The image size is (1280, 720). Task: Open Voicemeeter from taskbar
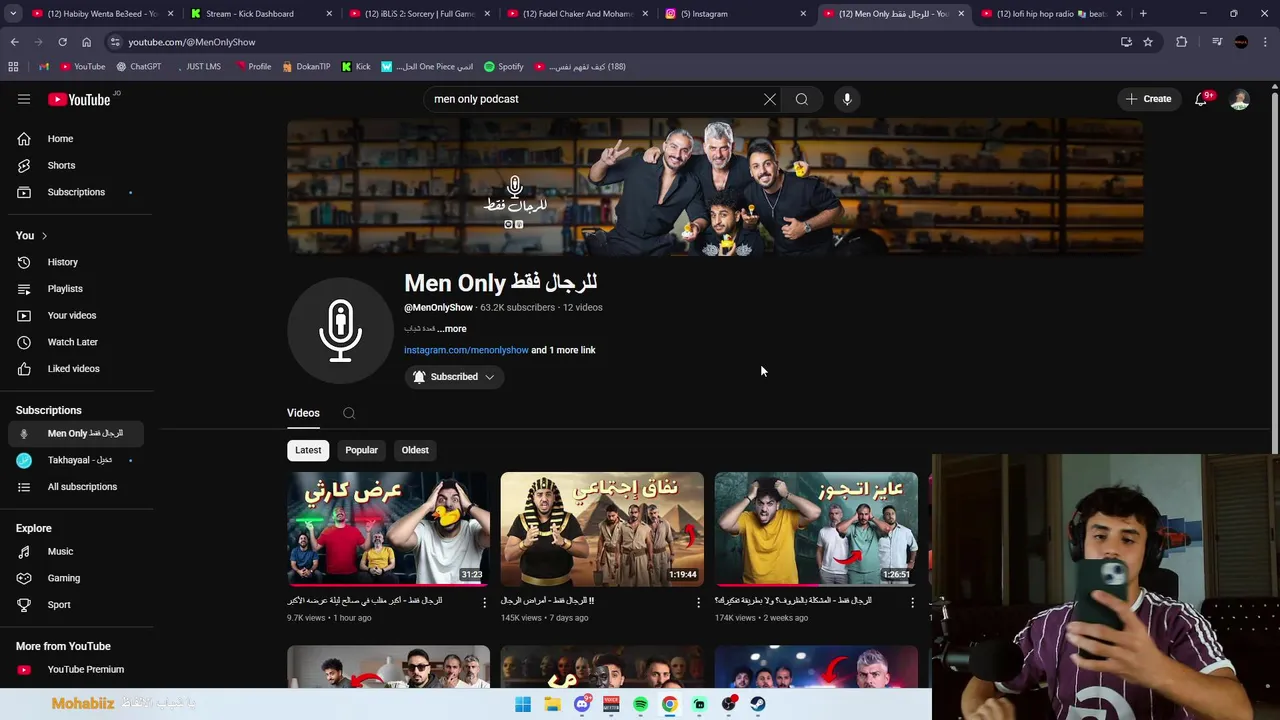click(611, 704)
